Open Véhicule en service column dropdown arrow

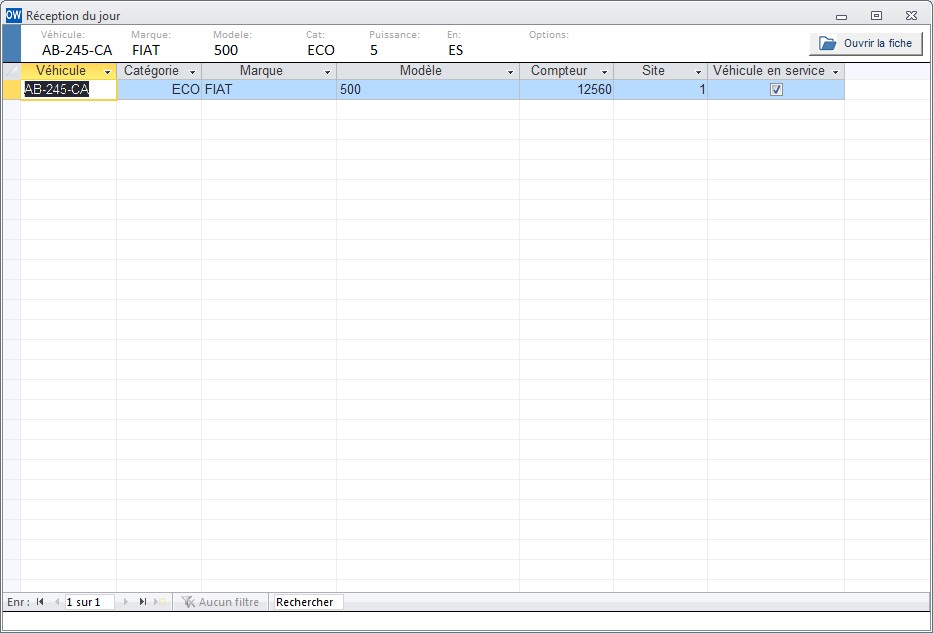coord(836,72)
